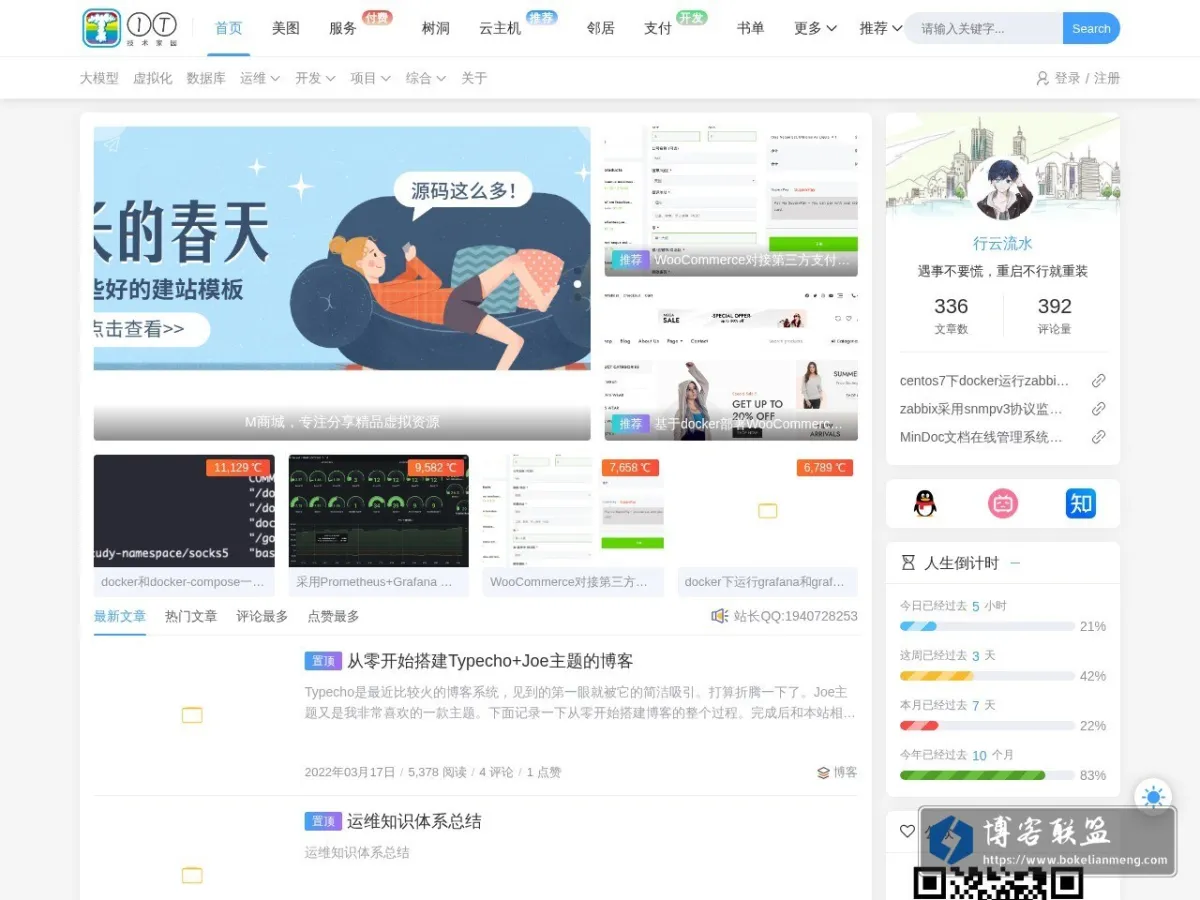The height and width of the screenshot is (900, 1200).
Task: Open the 树洞 nav item
Action: coord(436,28)
